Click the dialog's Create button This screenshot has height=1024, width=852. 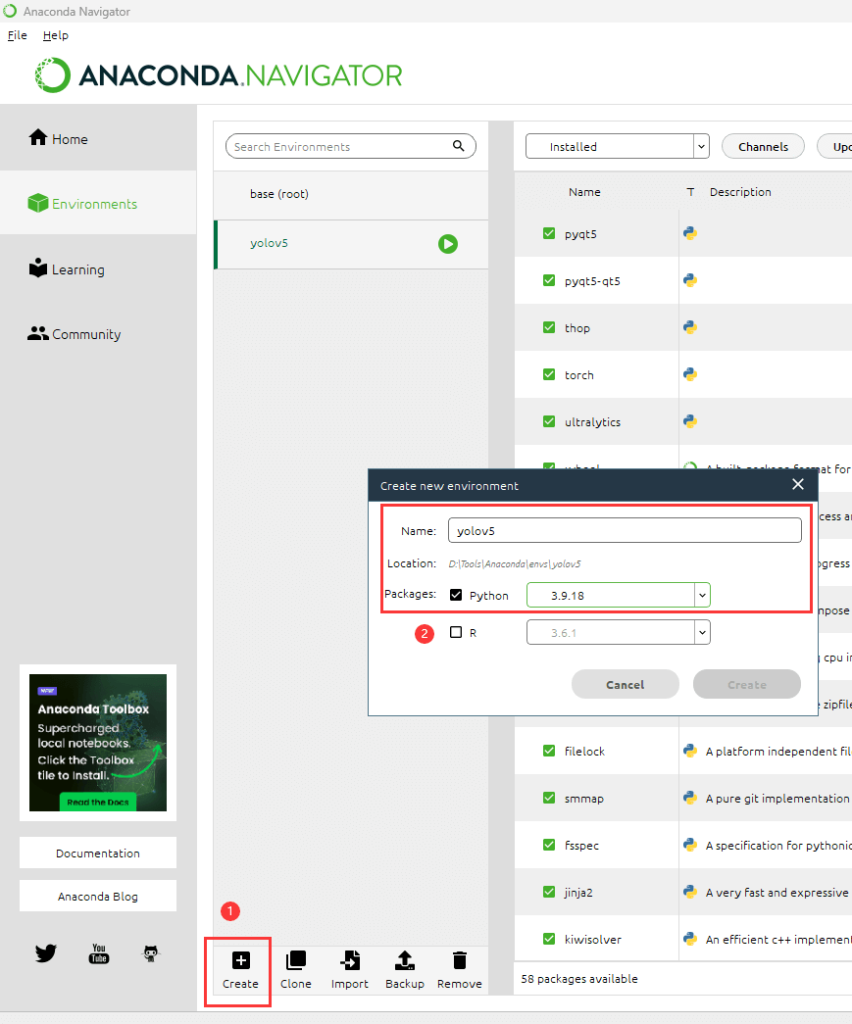point(747,684)
